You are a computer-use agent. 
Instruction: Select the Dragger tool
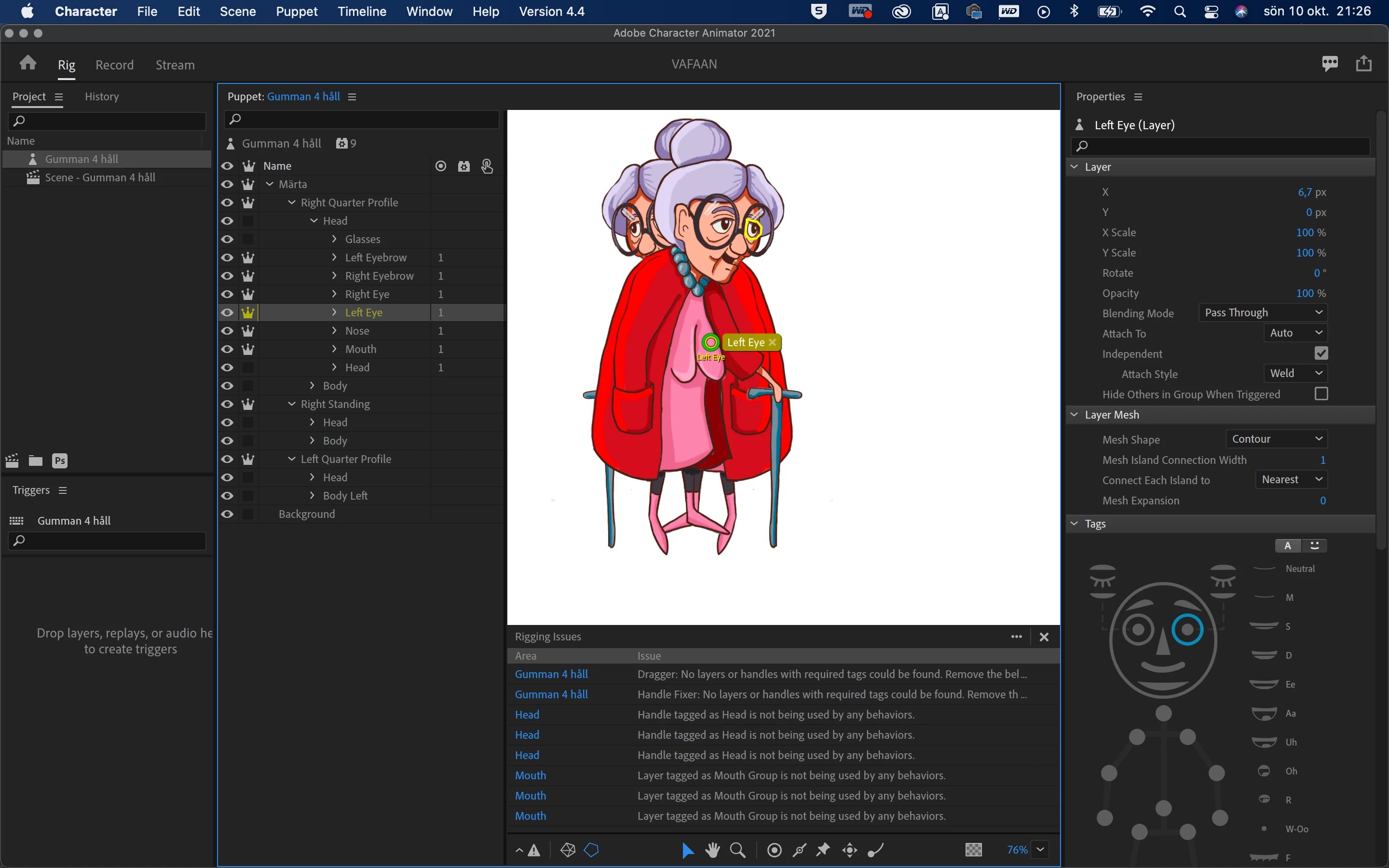coord(849,850)
